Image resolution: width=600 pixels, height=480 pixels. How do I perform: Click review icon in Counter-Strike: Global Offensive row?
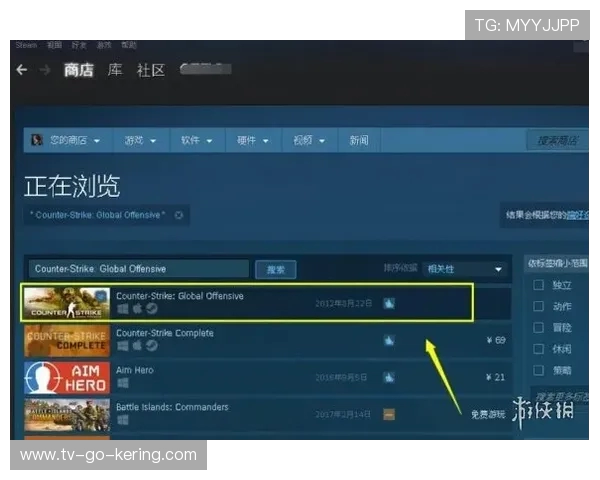coord(389,304)
